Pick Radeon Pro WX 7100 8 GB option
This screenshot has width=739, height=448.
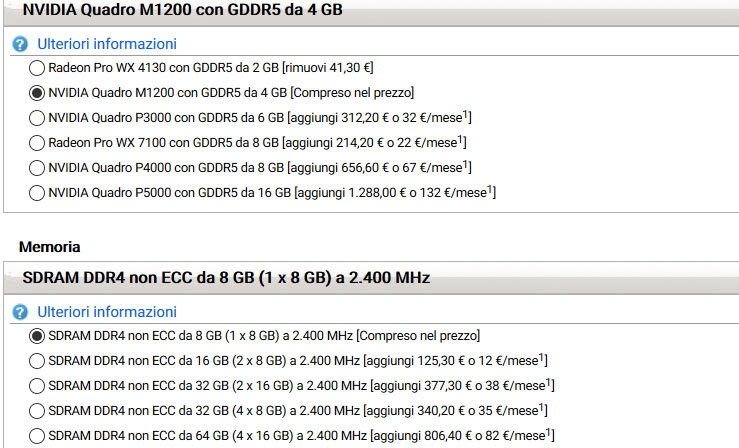point(37,142)
